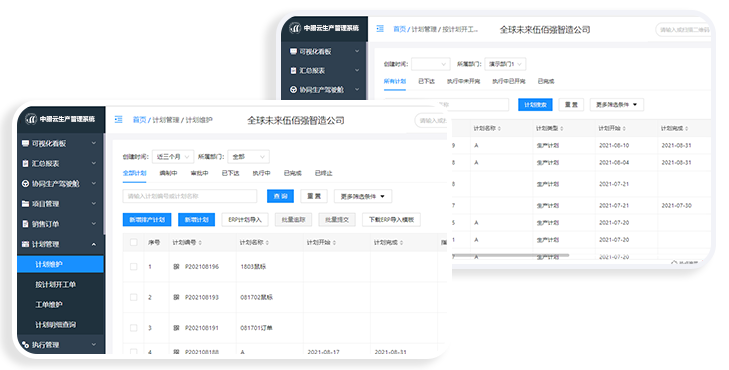Viewport: 729px width, 370px height.
Task: Tick the checkbox for row P202108191
Action: coord(133,328)
